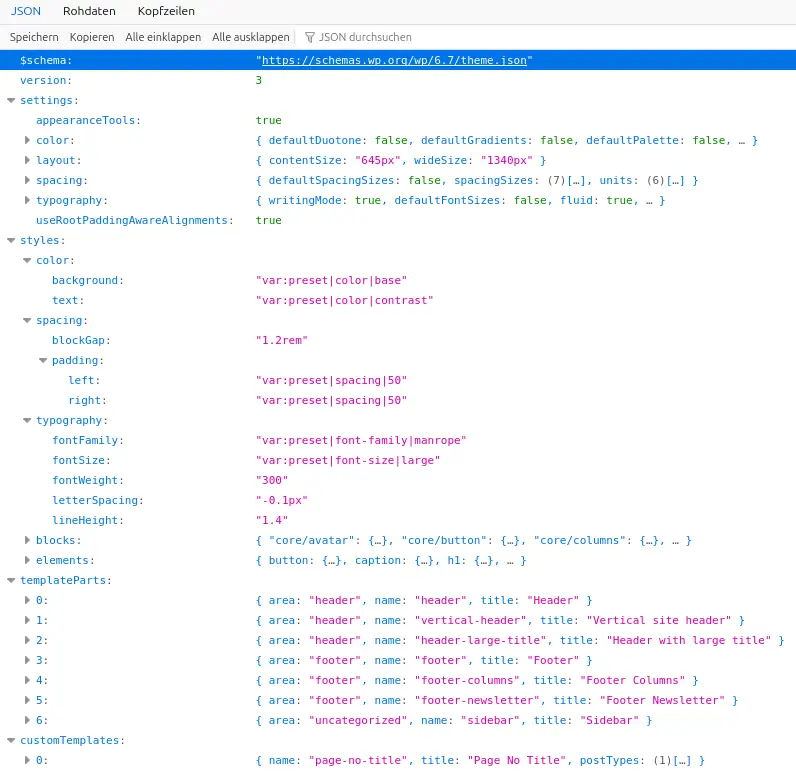This screenshot has height=781, width=796.
Task: Collapse the padding node arrow
Action: [43, 361]
